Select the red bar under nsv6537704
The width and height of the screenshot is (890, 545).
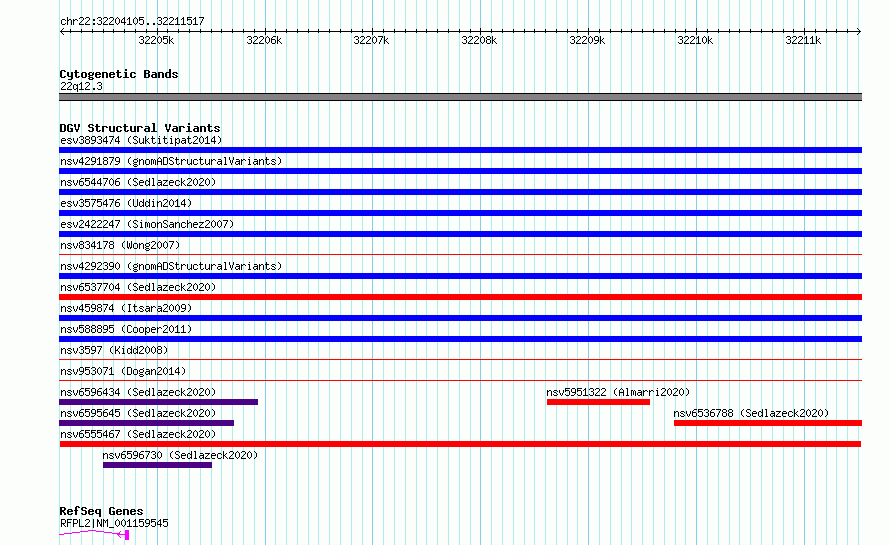(x=460, y=297)
